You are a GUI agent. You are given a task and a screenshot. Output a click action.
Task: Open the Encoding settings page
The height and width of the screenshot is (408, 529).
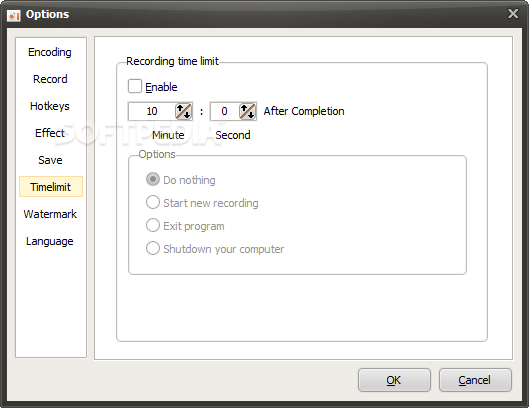(x=50, y=52)
